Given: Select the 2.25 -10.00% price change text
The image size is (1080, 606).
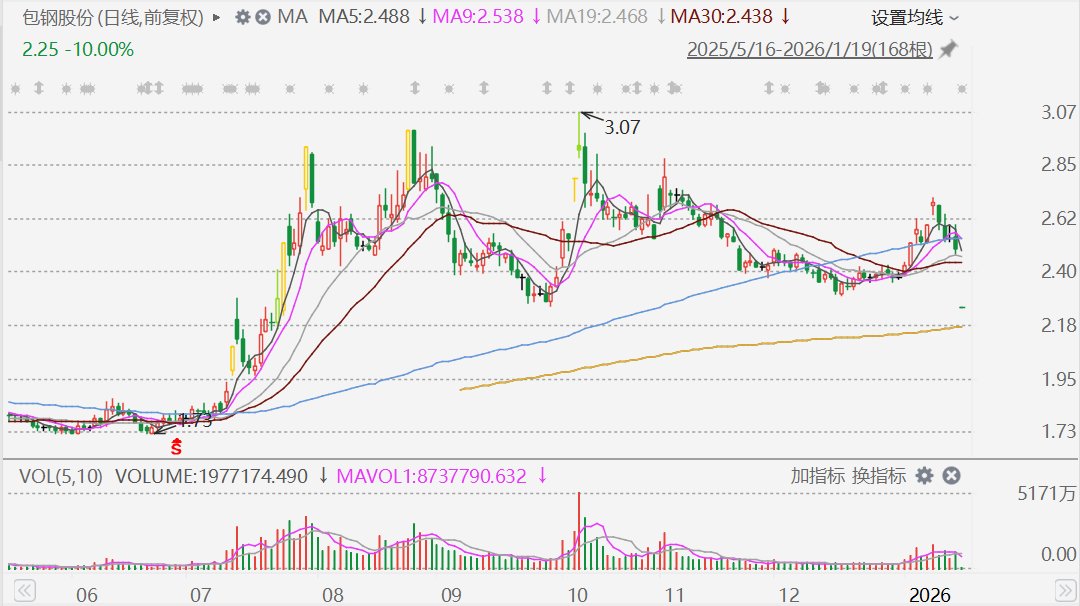Looking at the screenshot, I should (x=78, y=50).
